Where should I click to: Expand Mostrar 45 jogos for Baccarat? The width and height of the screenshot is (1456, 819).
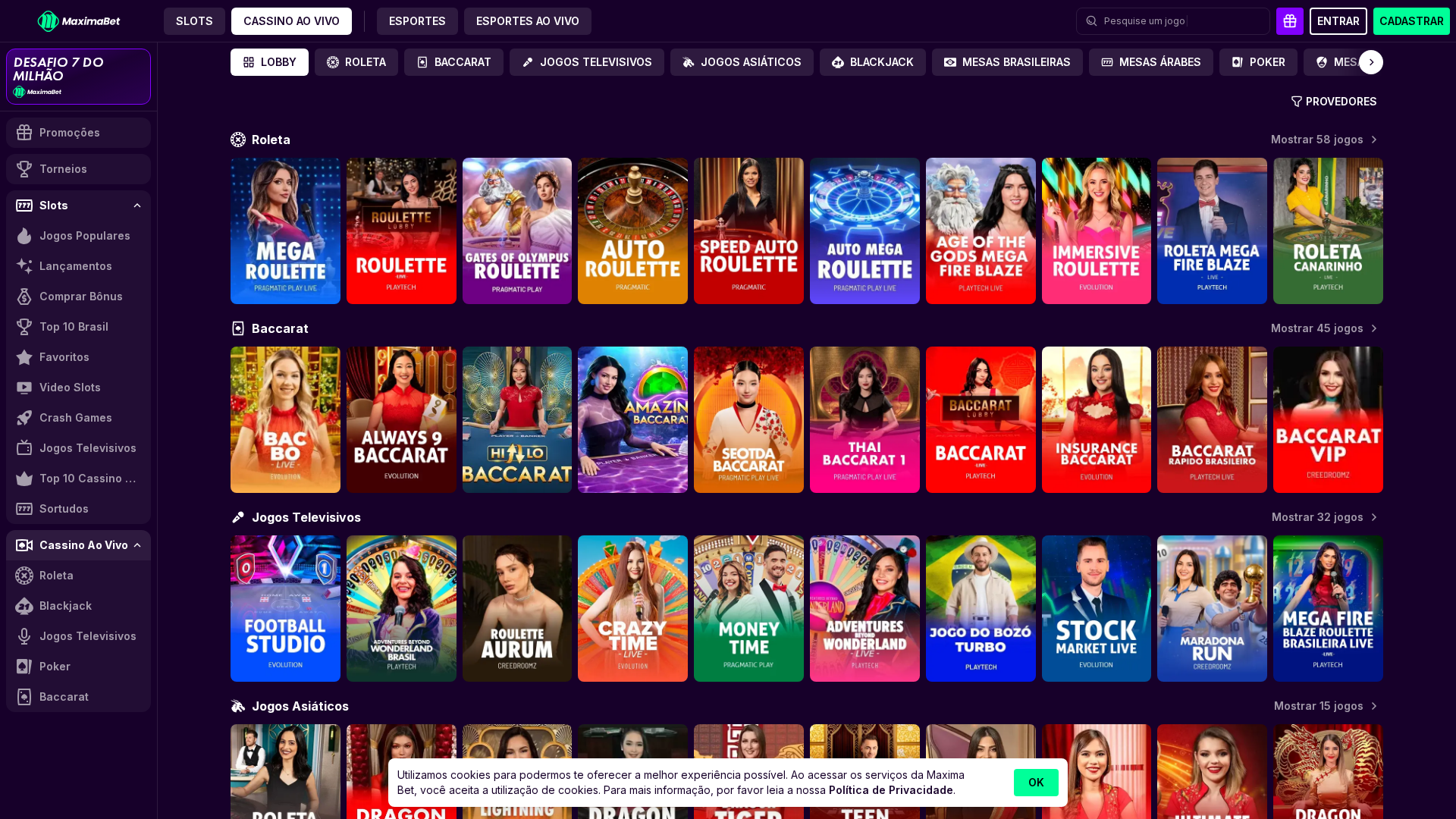(1324, 328)
